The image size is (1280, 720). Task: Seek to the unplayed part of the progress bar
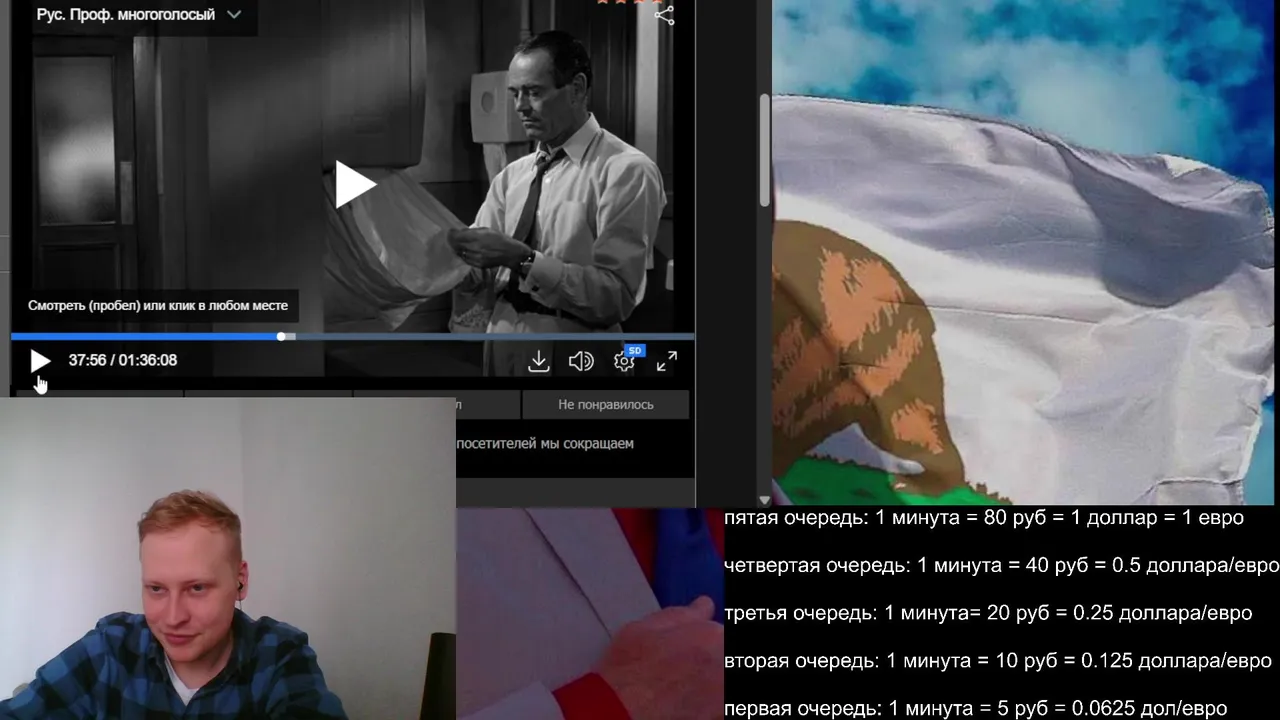click(494, 337)
